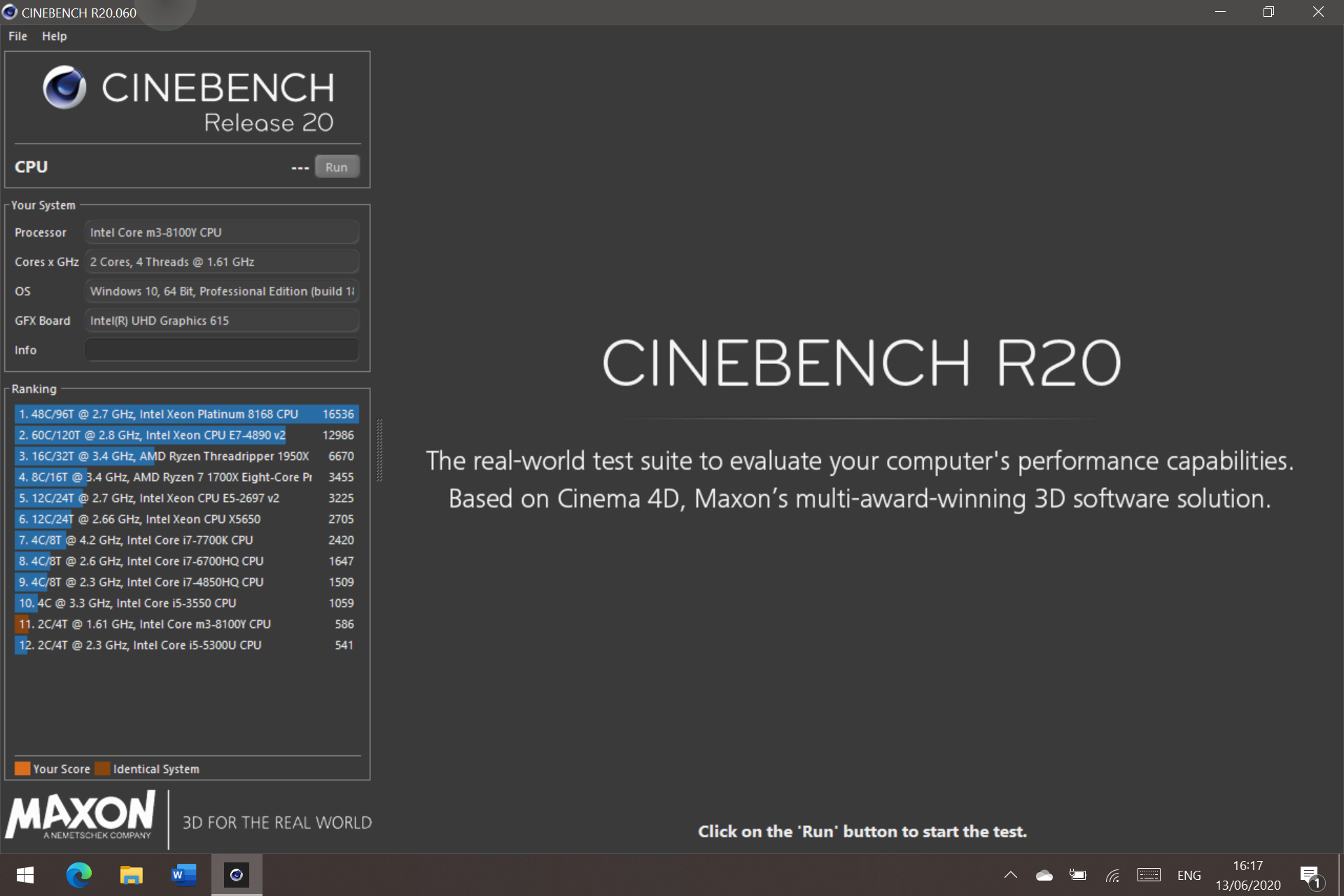Screen dimensions: 1344x896
Task: Show hidden system tray icons
Action: coord(1011,875)
